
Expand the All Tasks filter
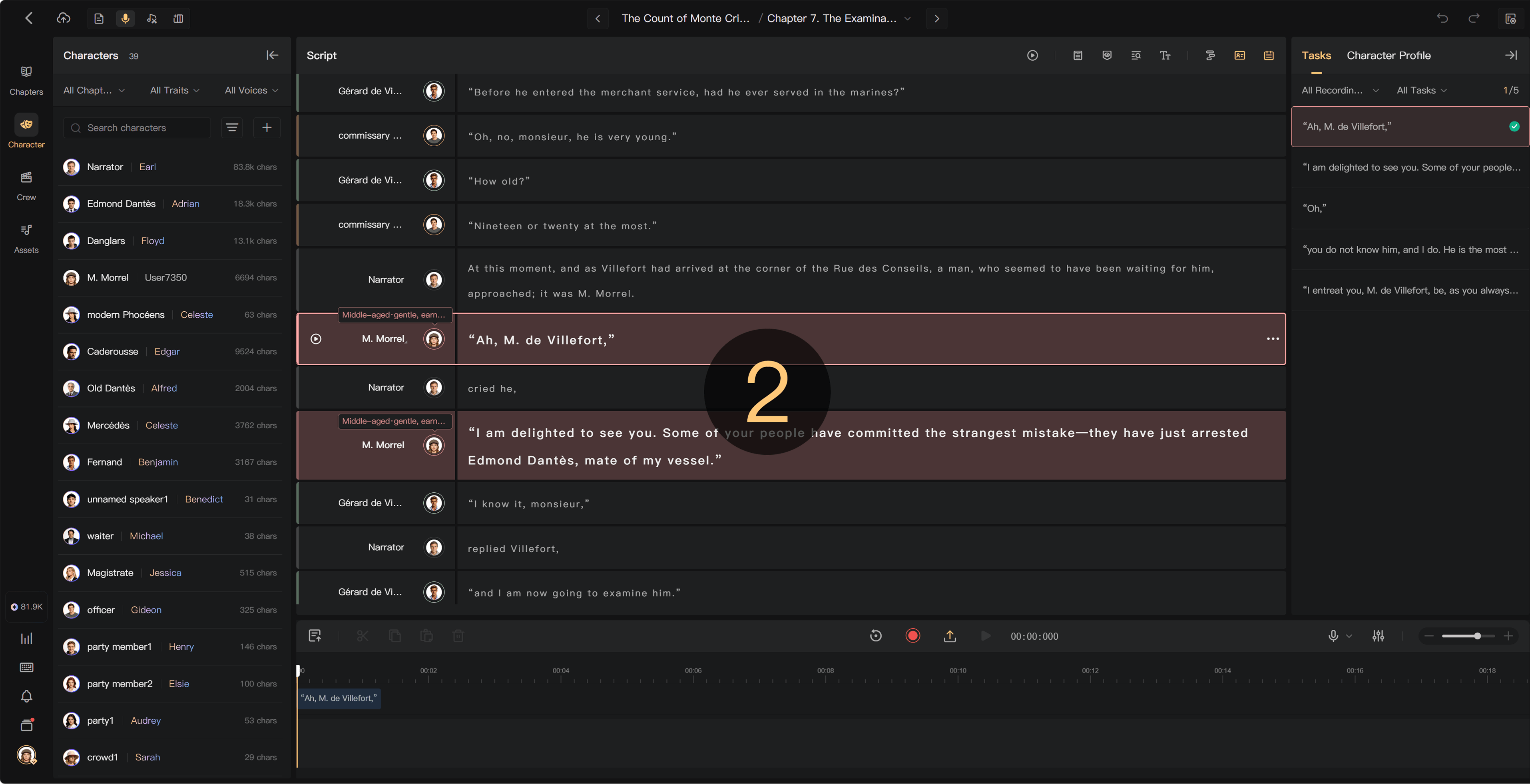coord(1422,90)
